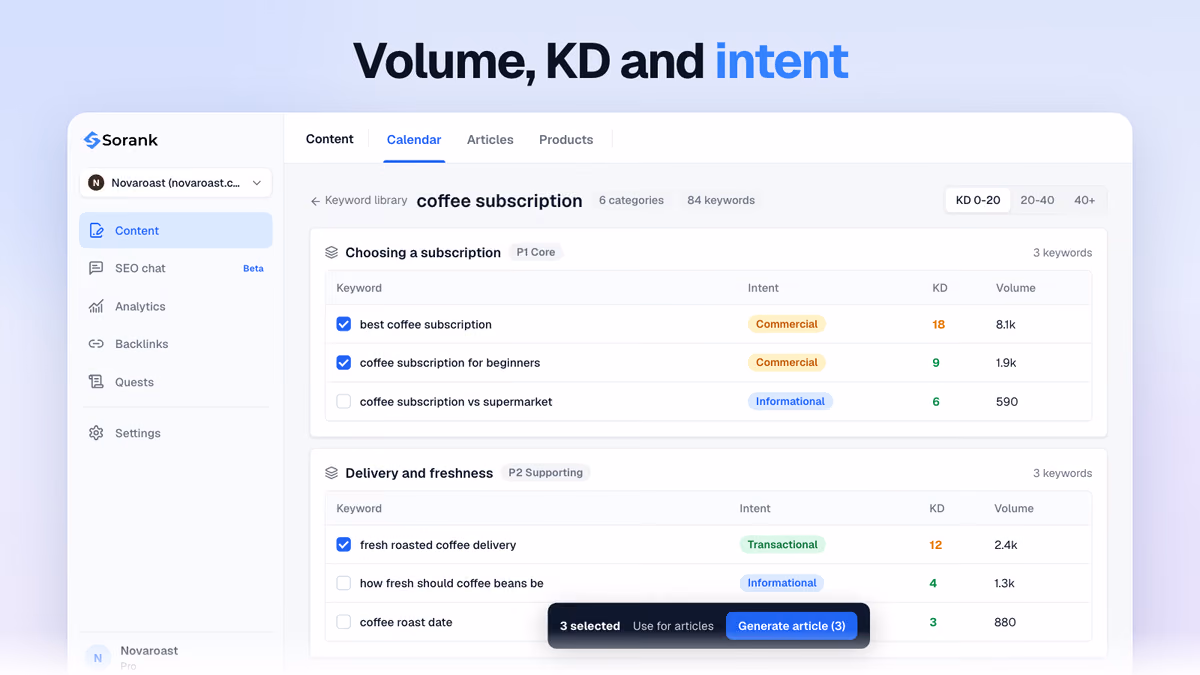This screenshot has height=675, width=1200.
Task: Click the stack icon beside Delivery and freshness
Action: pyautogui.click(x=332, y=473)
